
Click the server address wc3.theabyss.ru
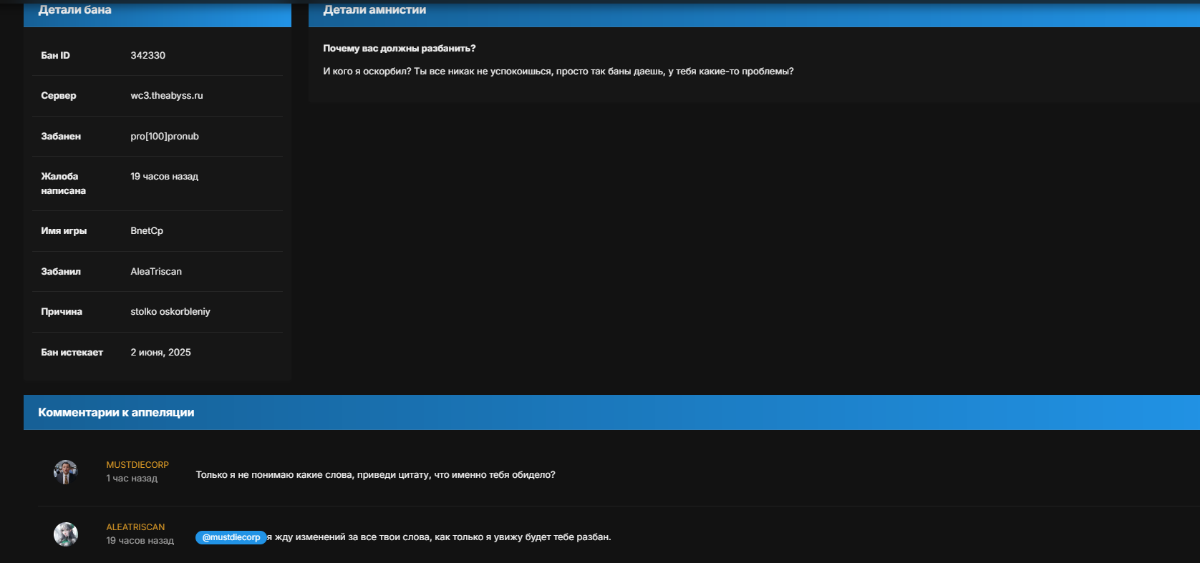click(x=166, y=96)
